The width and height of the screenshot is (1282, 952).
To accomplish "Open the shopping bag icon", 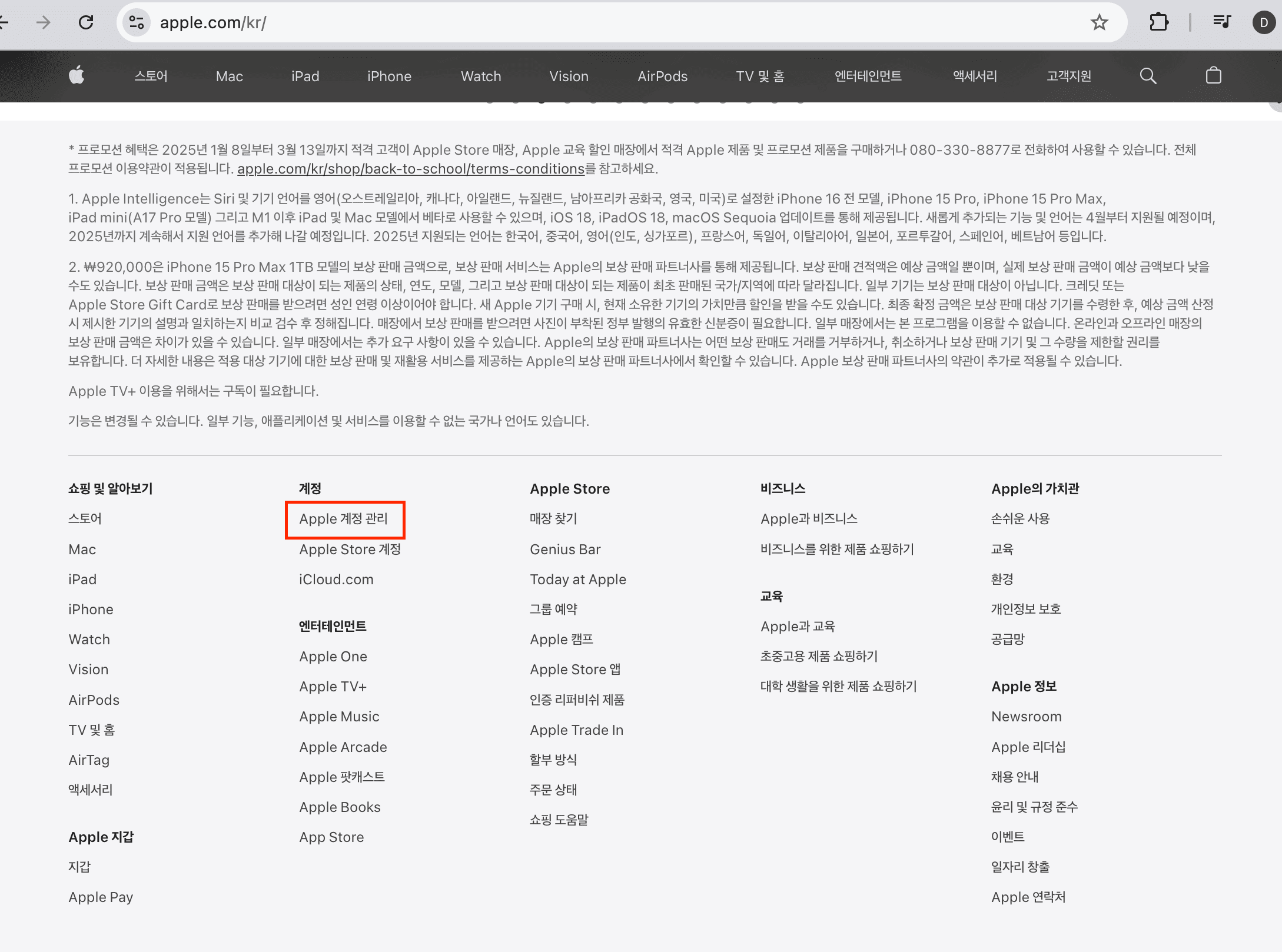I will (x=1213, y=76).
